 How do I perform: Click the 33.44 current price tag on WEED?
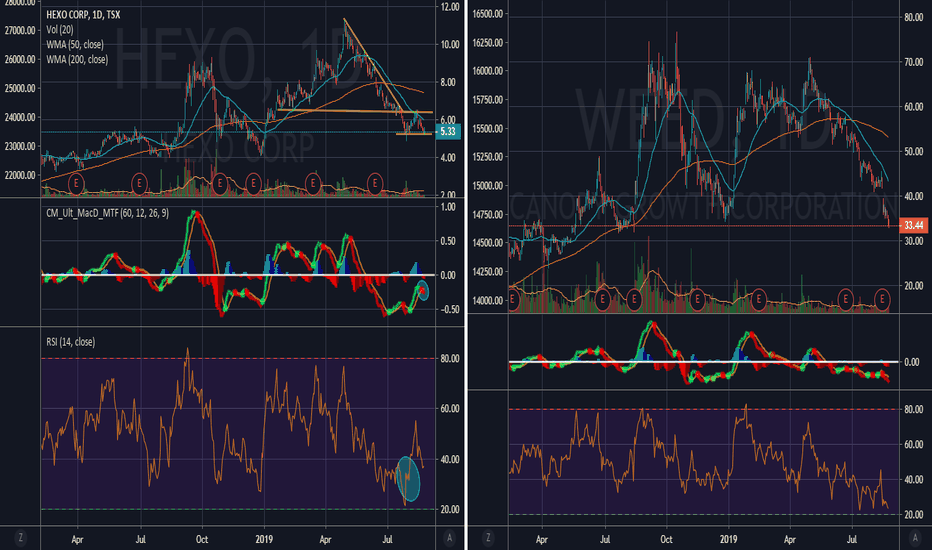point(914,225)
